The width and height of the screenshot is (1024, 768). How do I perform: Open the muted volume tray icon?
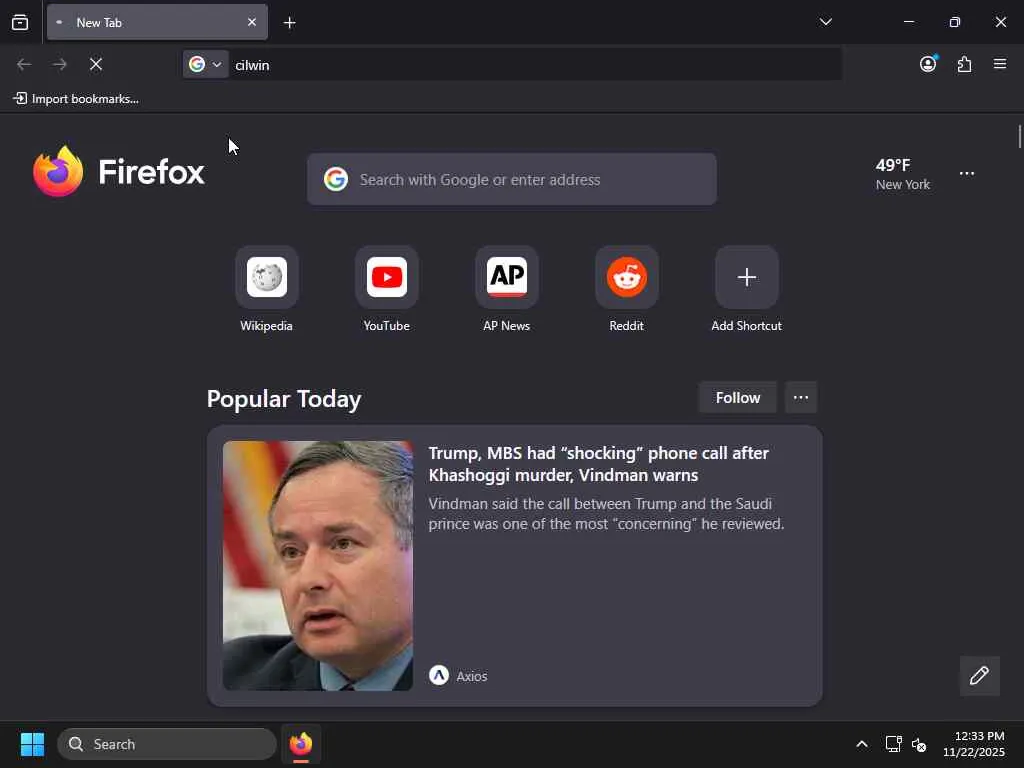(919, 744)
